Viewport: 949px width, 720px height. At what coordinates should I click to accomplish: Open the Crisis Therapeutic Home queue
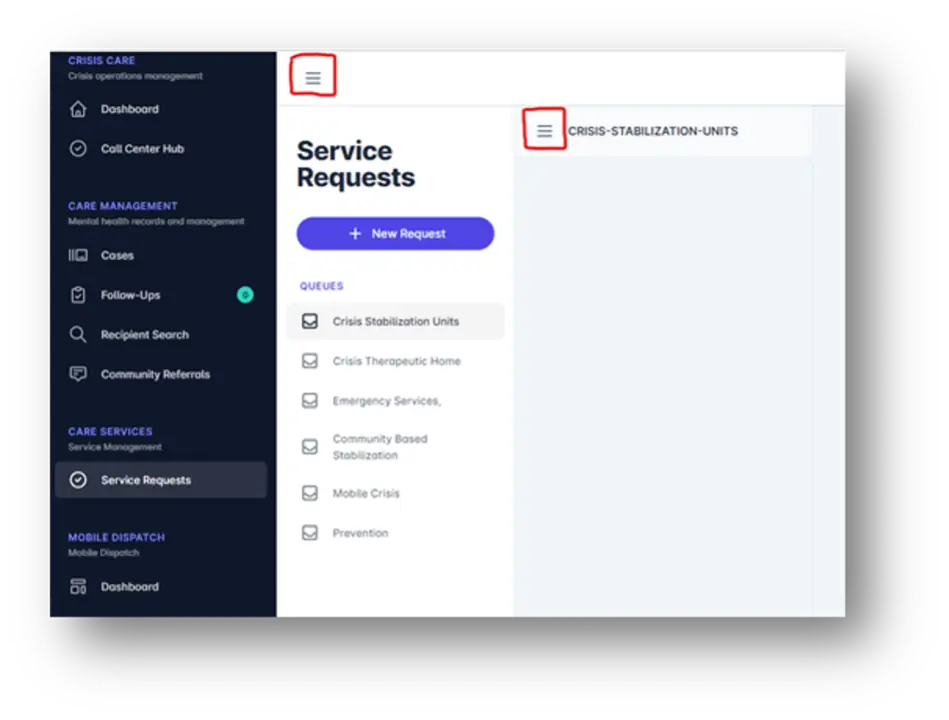click(396, 361)
